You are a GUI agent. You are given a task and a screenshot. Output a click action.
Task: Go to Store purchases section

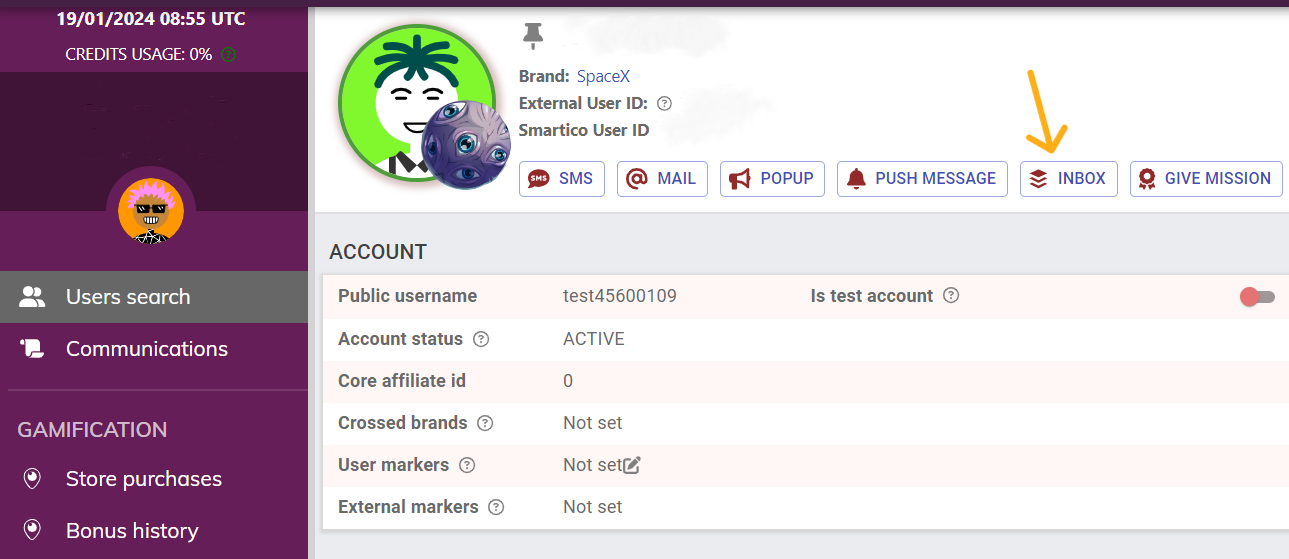143,479
